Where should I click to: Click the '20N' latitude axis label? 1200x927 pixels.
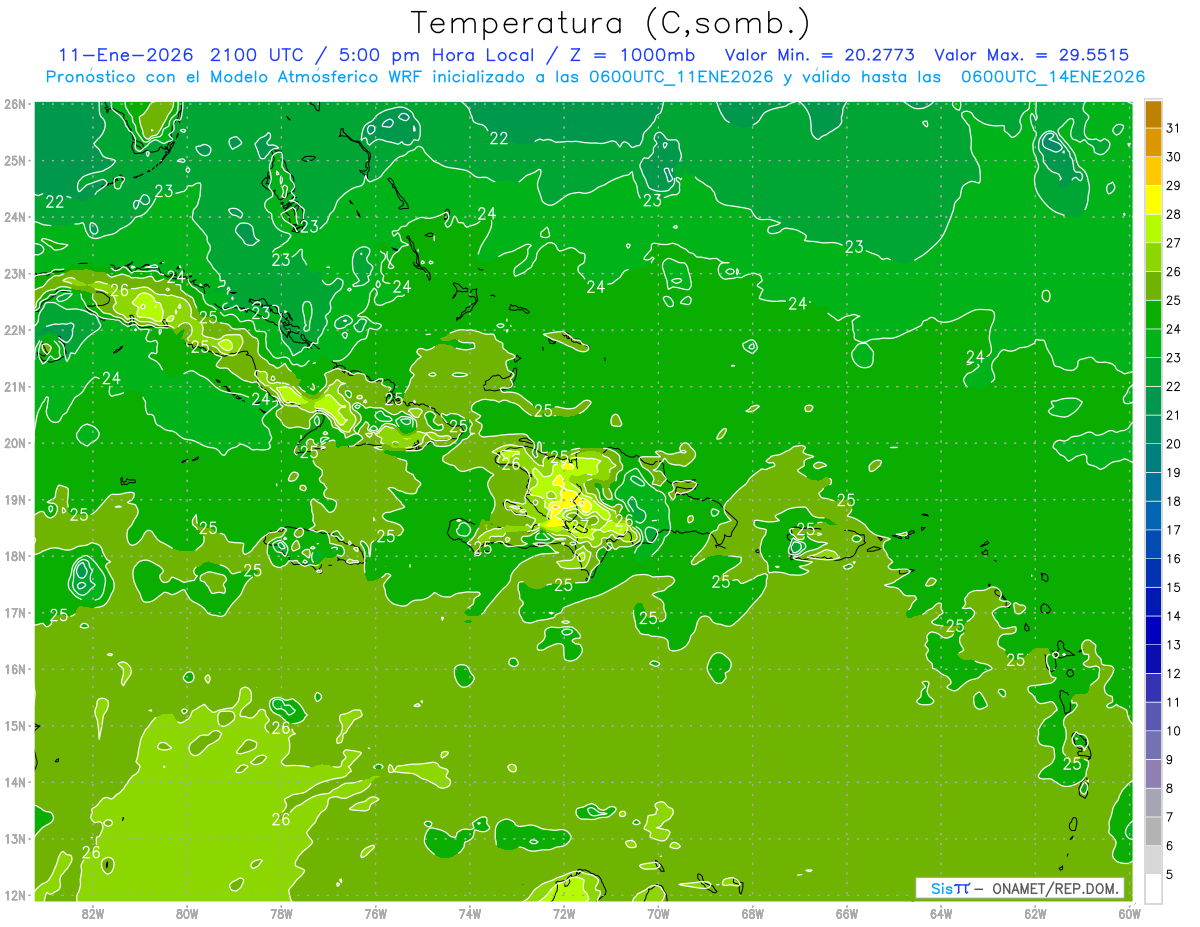(x=15, y=443)
